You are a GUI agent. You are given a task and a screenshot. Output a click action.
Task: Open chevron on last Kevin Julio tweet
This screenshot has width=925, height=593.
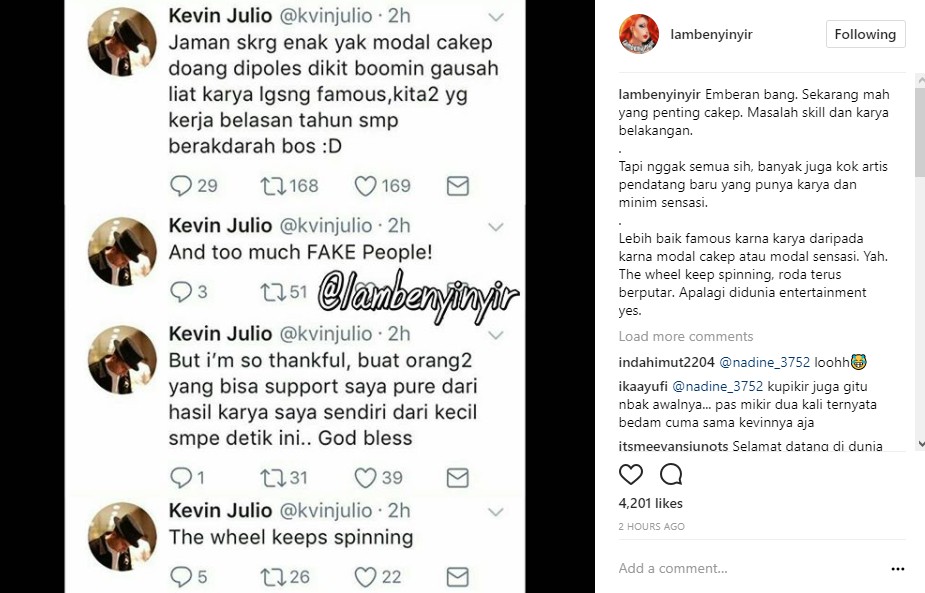(496, 512)
